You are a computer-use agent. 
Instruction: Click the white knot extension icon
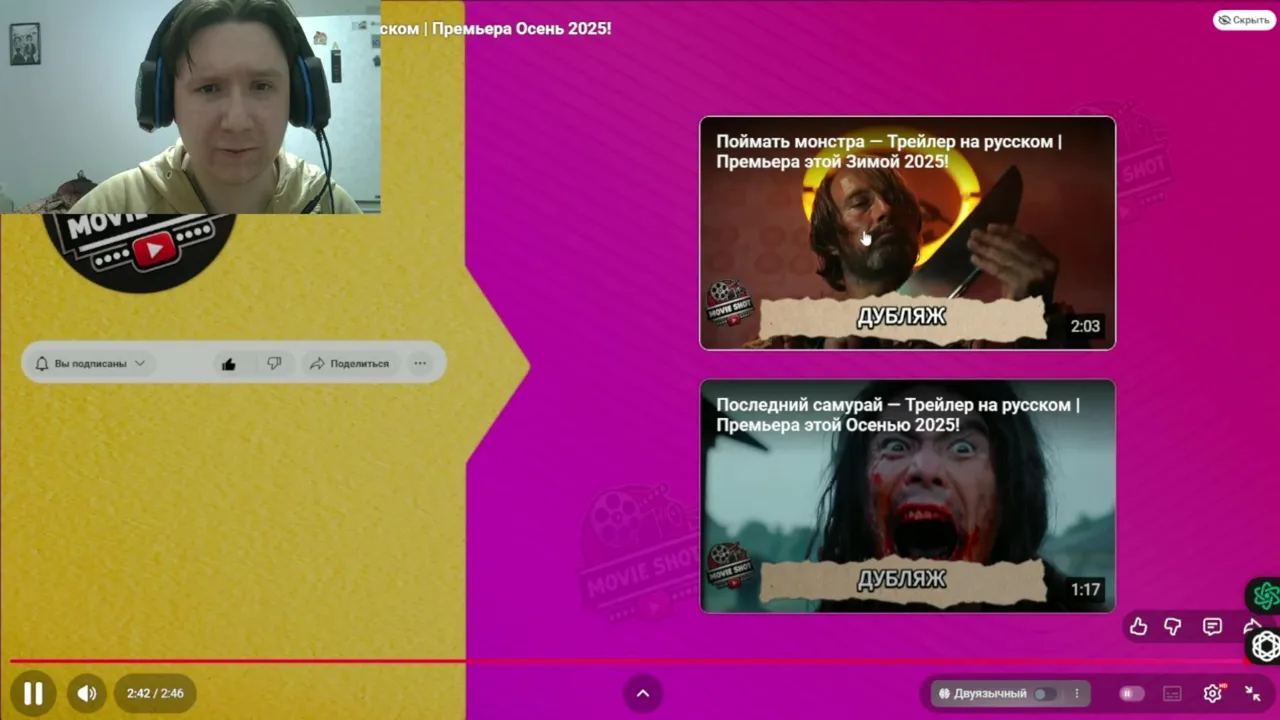click(x=1265, y=646)
